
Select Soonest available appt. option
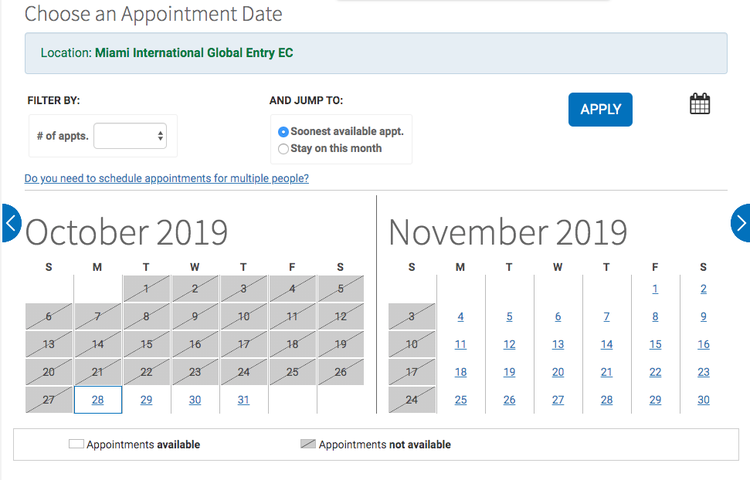tap(284, 132)
